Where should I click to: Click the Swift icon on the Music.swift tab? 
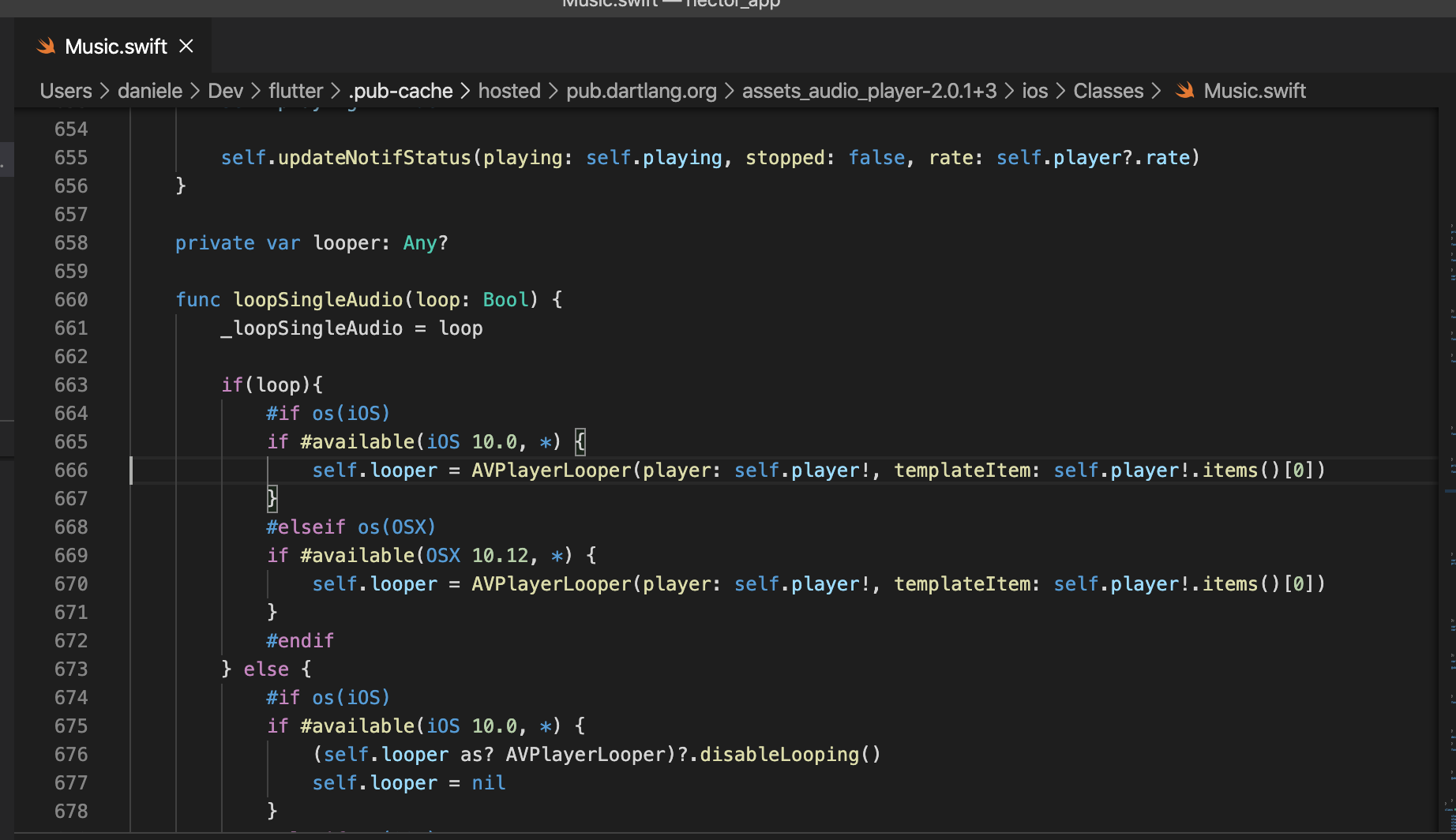(x=47, y=45)
